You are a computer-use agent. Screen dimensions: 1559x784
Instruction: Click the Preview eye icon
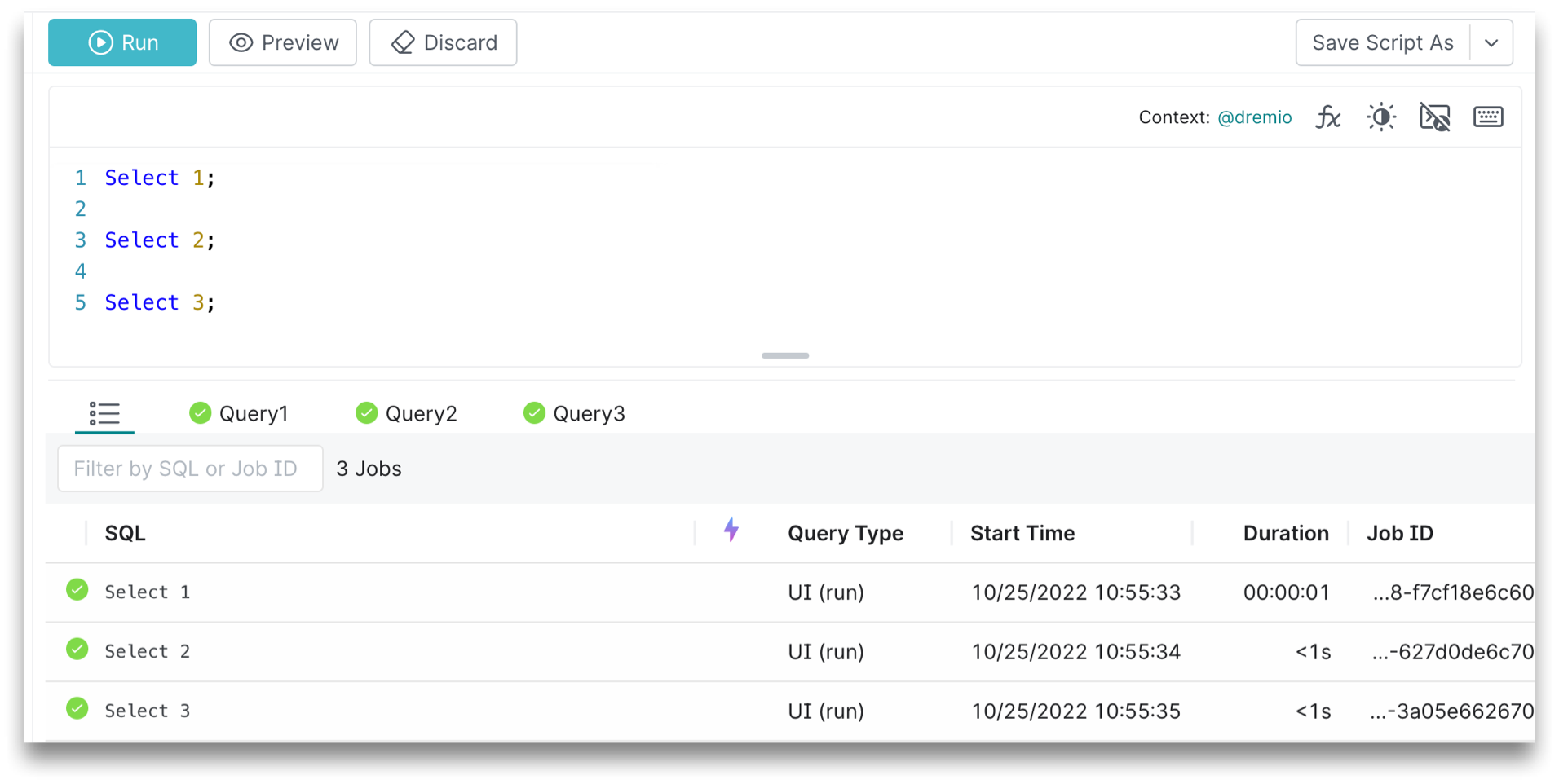[240, 42]
